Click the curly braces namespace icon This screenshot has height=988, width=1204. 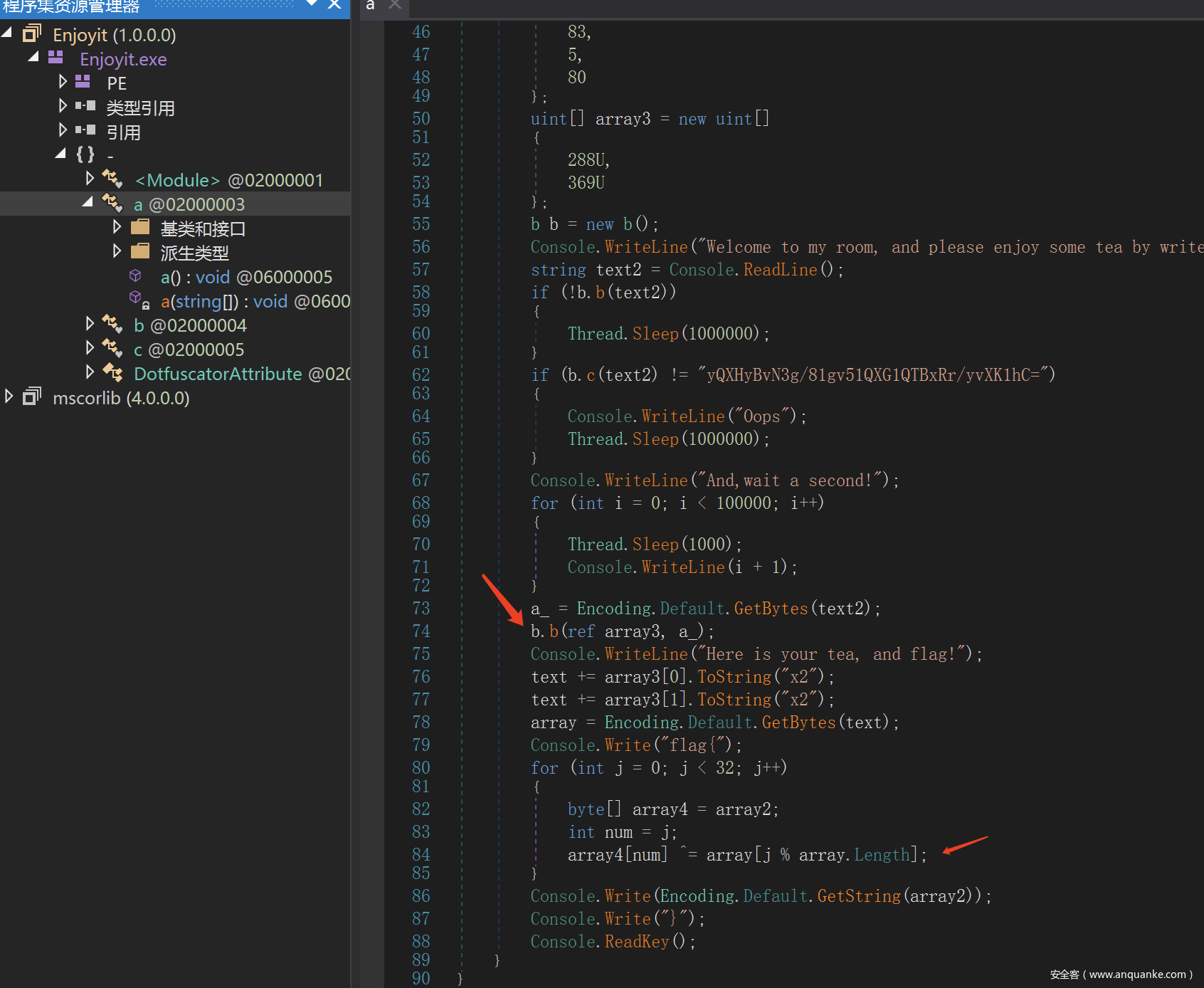point(85,154)
